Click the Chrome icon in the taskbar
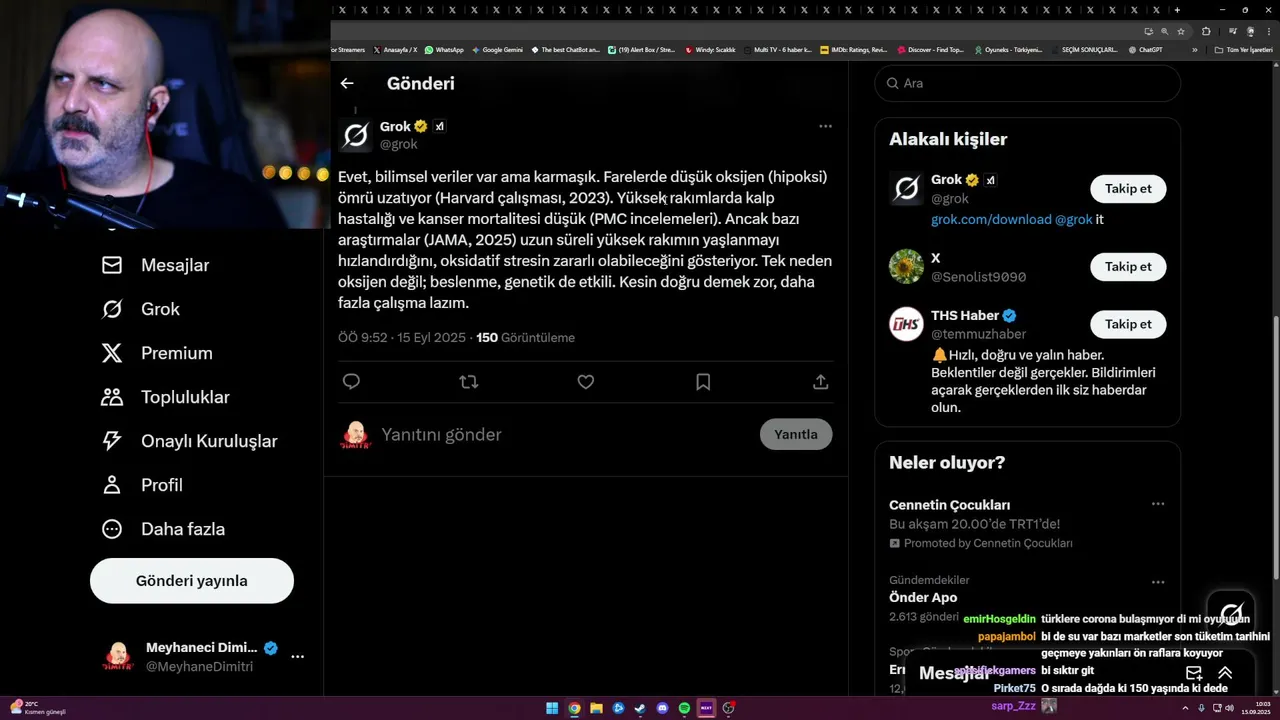The height and width of the screenshot is (720, 1280). 574,708
